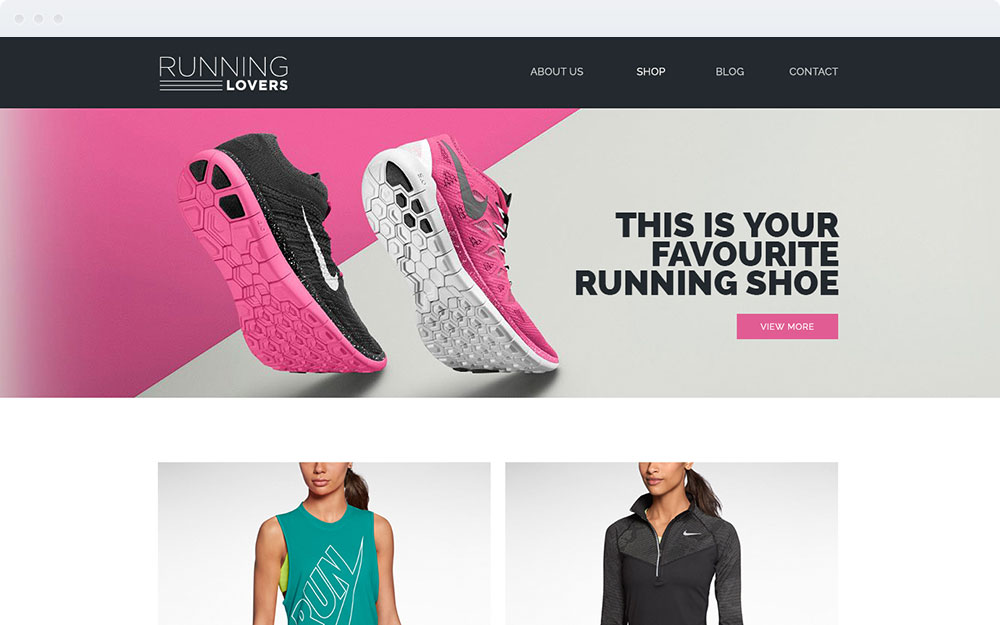Screen dimensions: 1000x625
Task: Go to the Shop section
Action: point(651,71)
